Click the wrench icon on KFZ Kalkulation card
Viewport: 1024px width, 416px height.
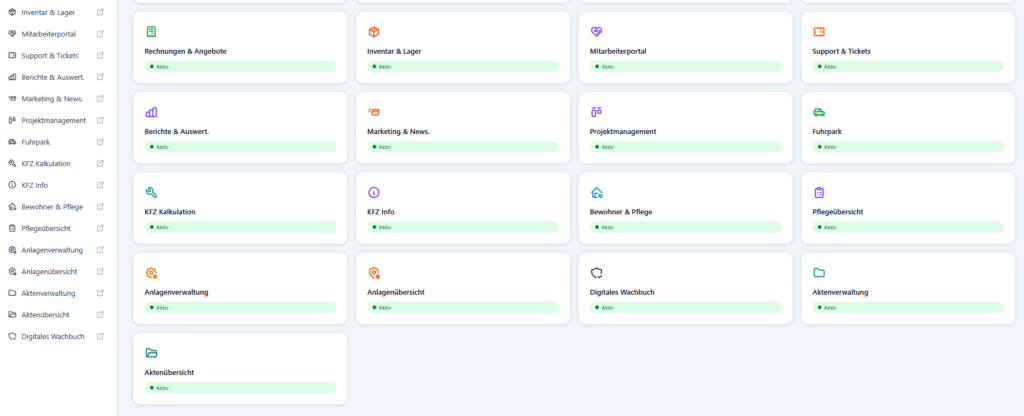click(x=151, y=193)
